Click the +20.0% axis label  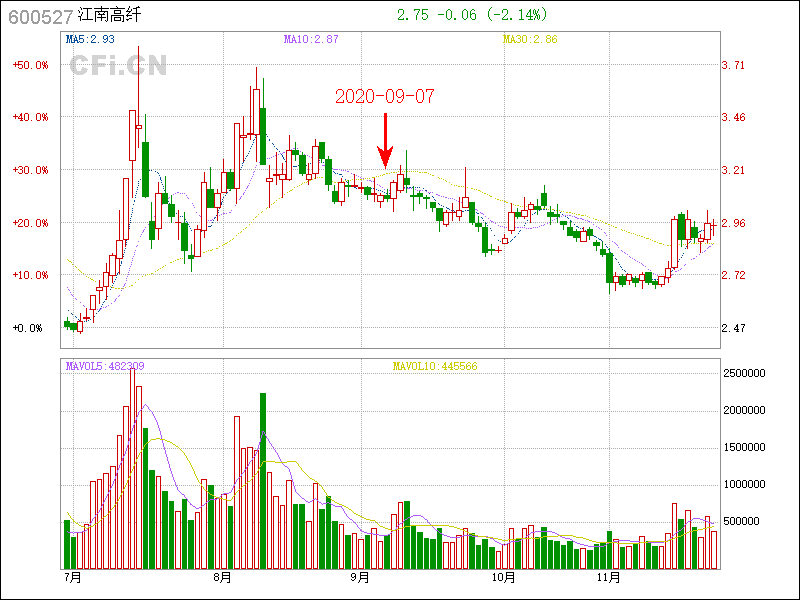click(30, 223)
